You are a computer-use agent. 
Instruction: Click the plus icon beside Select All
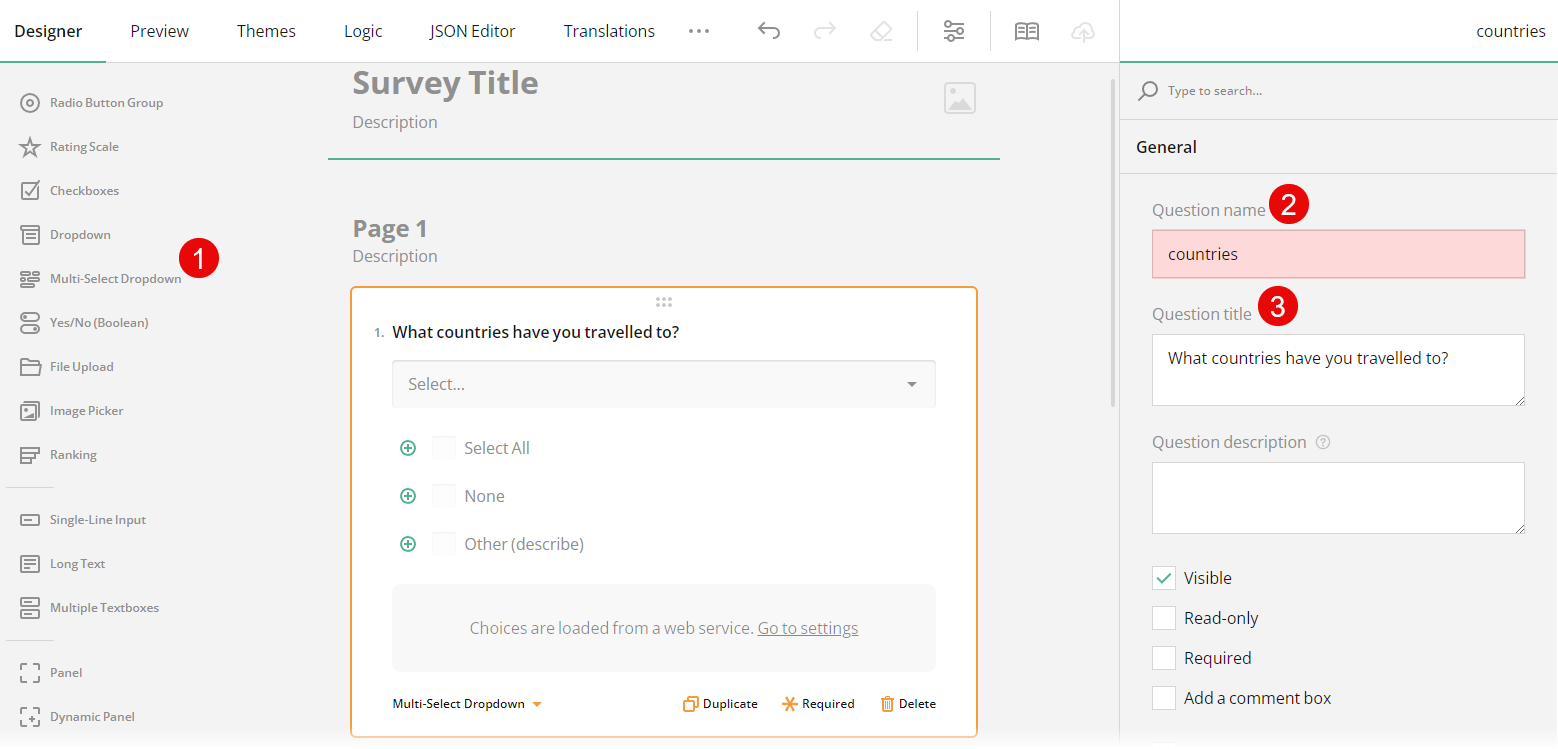pos(408,448)
